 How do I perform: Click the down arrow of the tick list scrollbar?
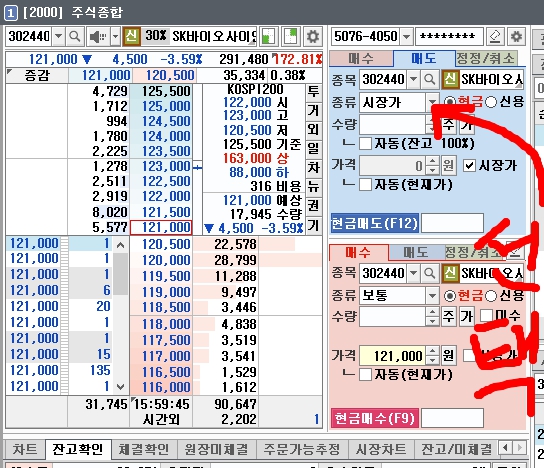coord(120,386)
